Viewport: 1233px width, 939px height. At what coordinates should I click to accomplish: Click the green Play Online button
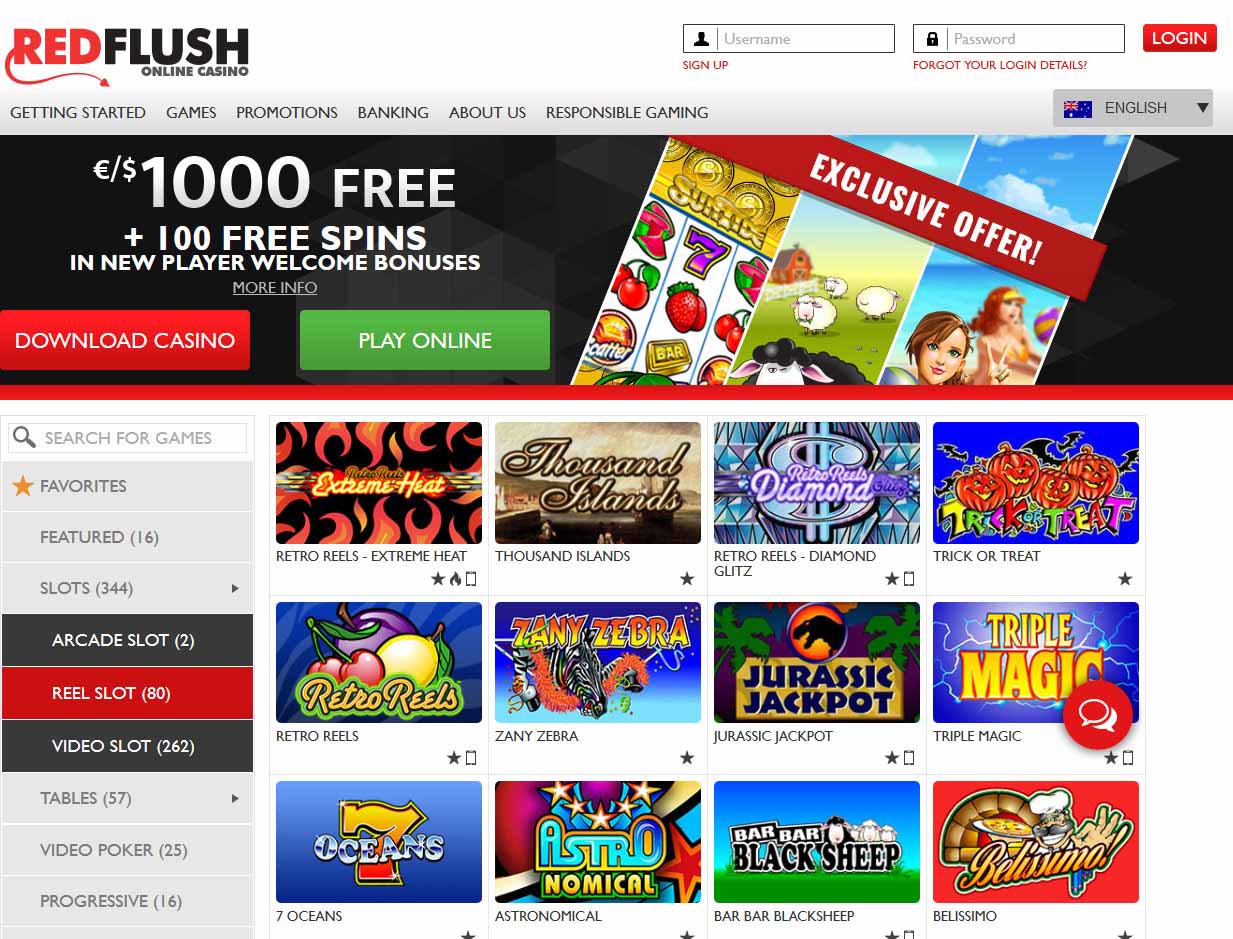425,340
